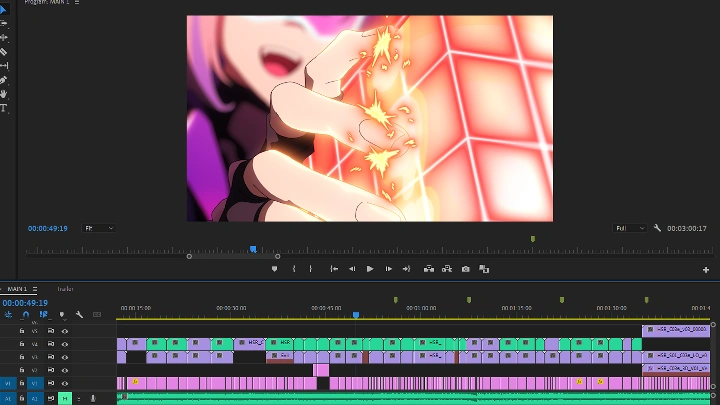Click the Lift button
This screenshot has width=720, height=405.
[x=429, y=269]
